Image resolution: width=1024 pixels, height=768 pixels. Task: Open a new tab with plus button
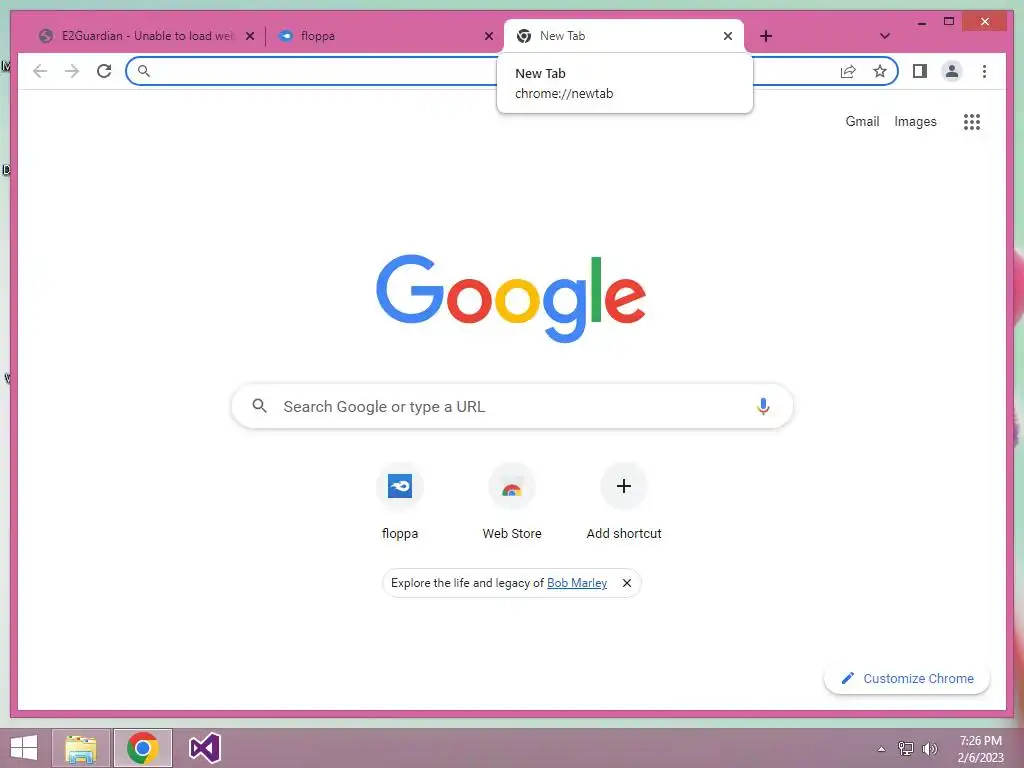(x=766, y=37)
